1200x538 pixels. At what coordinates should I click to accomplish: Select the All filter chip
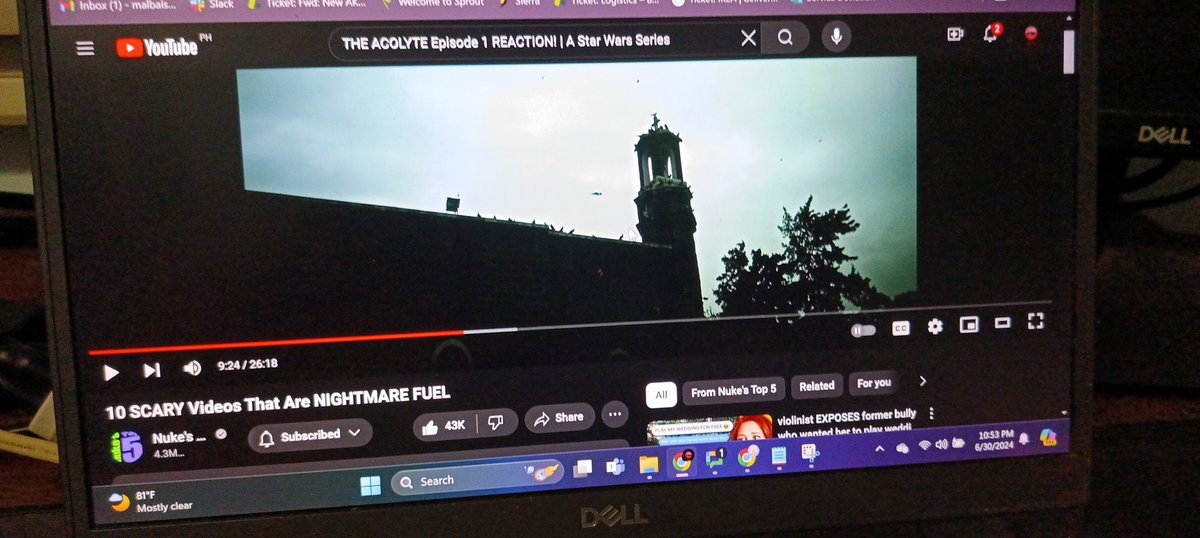661,394
